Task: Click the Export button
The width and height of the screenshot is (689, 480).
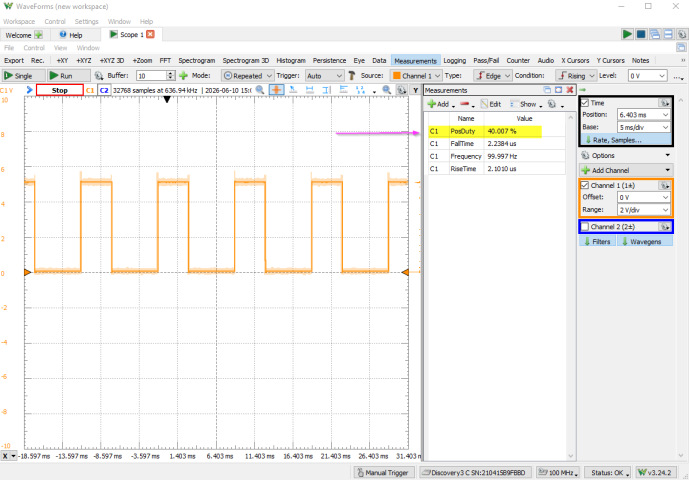Action: (14, 61)
